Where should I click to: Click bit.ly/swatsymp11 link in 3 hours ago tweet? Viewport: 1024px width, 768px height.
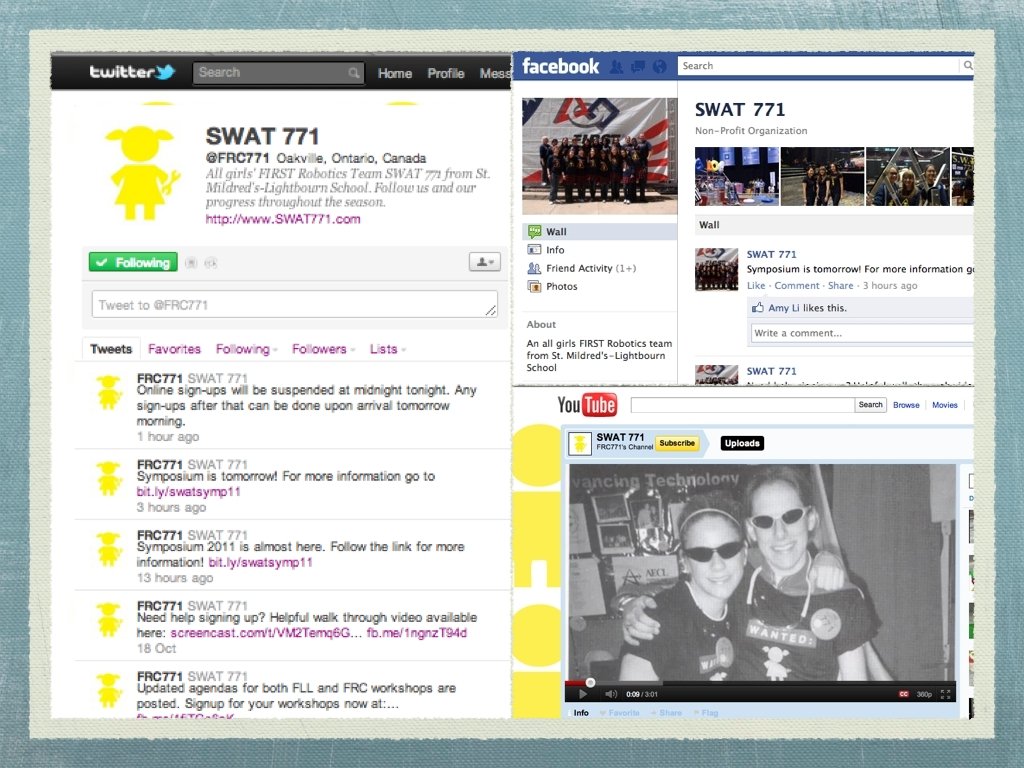point(188,492)
